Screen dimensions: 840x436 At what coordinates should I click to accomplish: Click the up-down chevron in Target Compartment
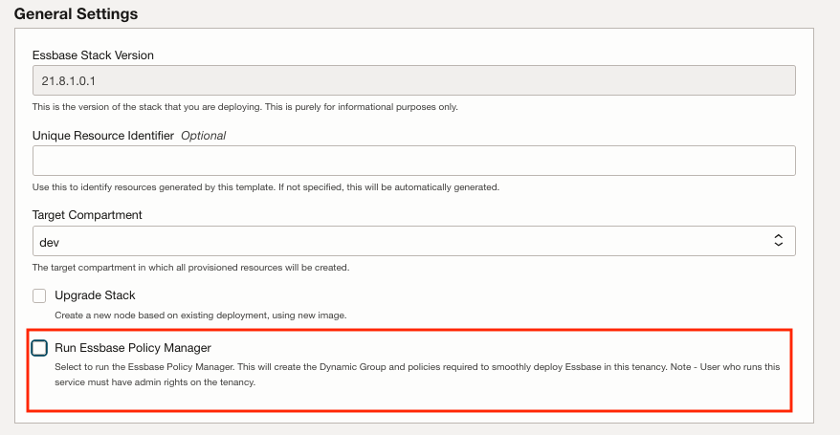tap(779, 241)
